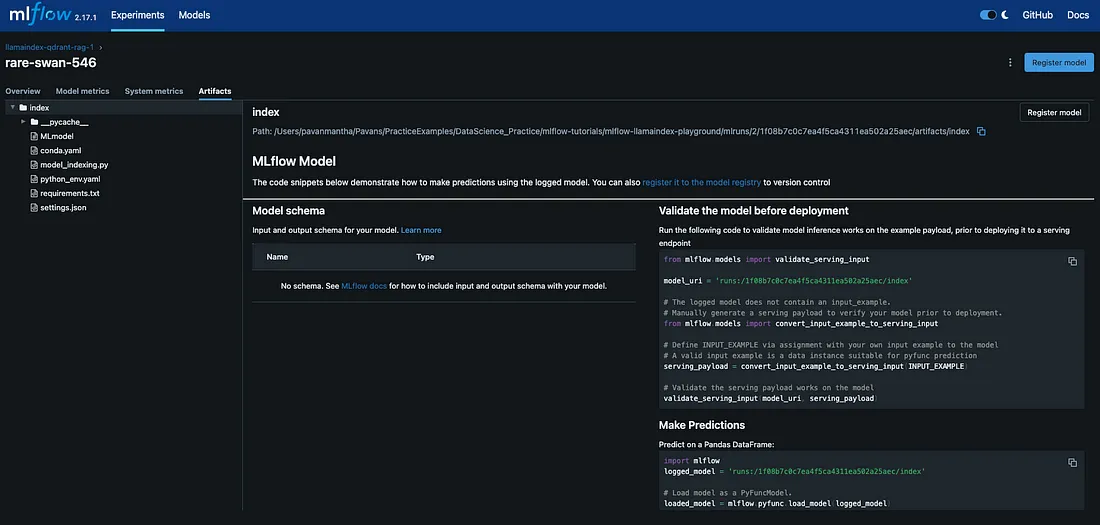Open the MLflow docs link

point(364,286)
